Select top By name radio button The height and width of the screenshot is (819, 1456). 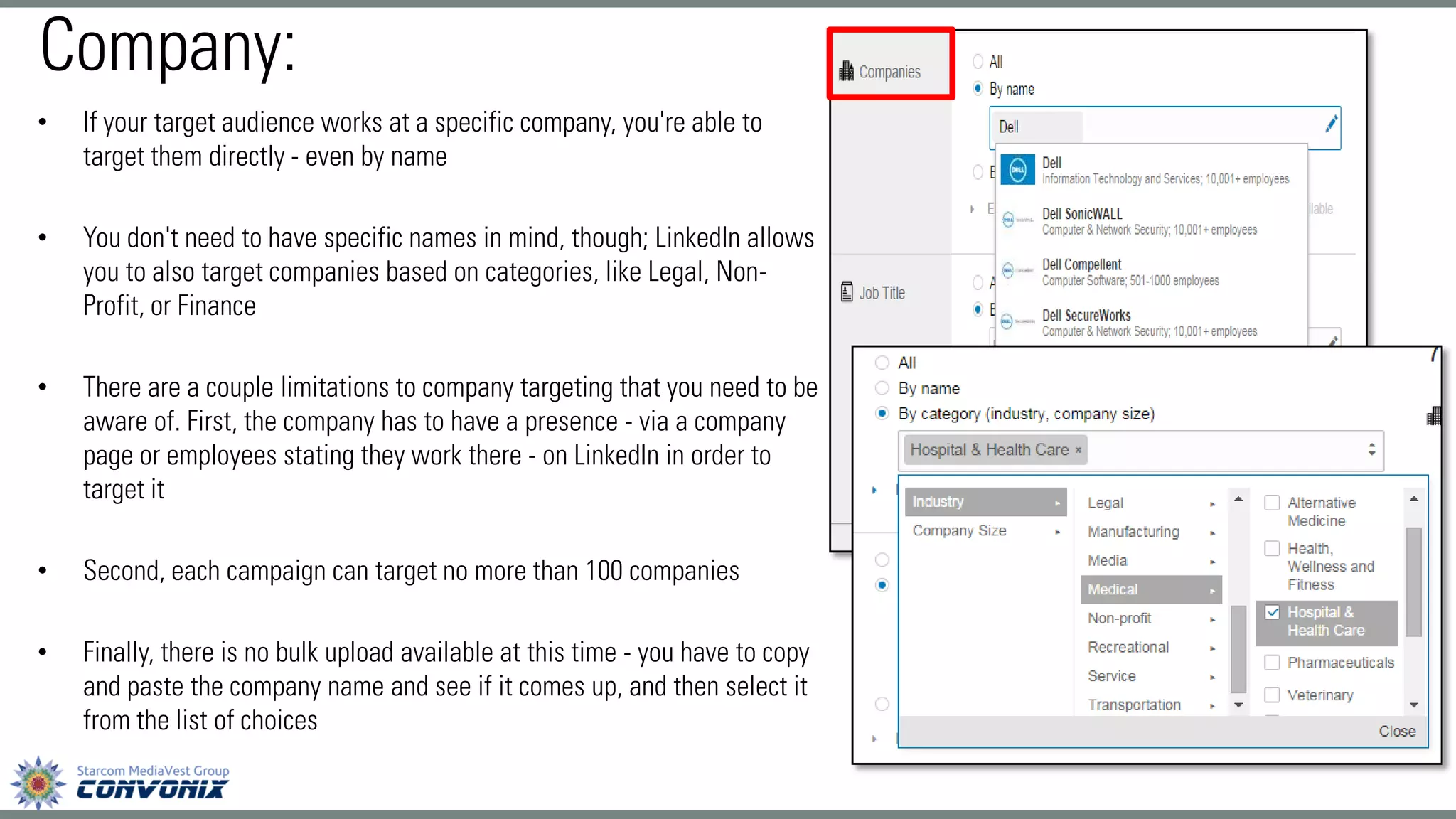(x=978, y=88)
